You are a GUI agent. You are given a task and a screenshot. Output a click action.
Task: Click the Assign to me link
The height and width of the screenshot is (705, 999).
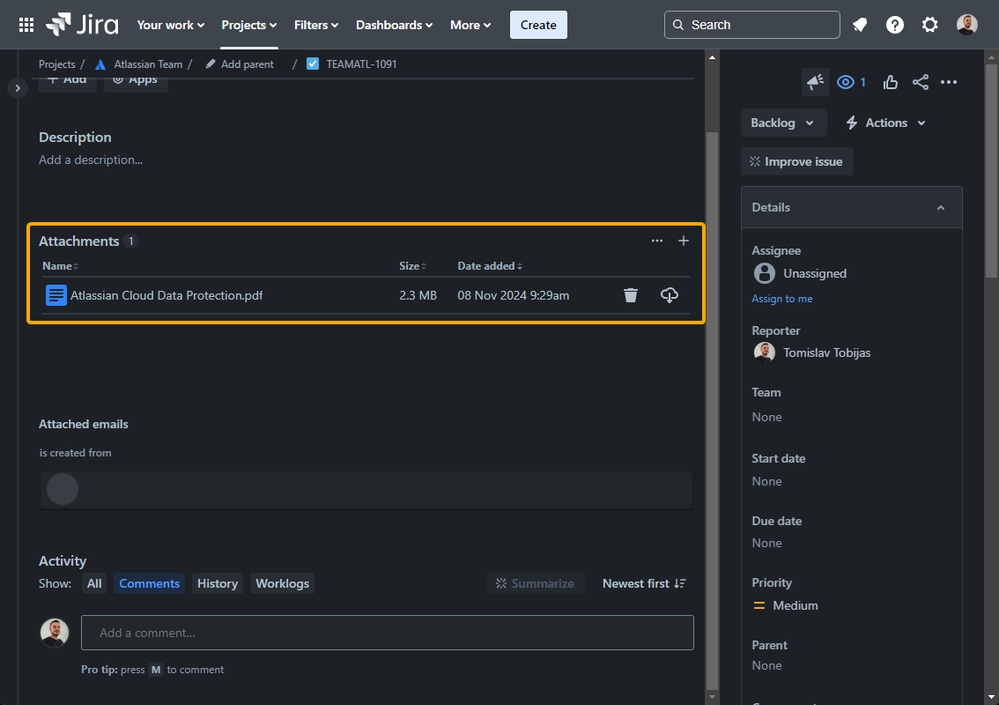(x=782, y=299)
